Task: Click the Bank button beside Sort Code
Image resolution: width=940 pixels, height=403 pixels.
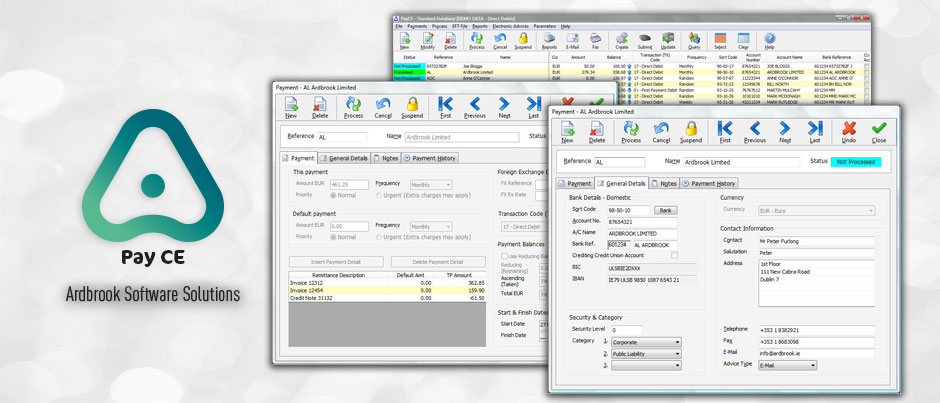Action: 665,210
